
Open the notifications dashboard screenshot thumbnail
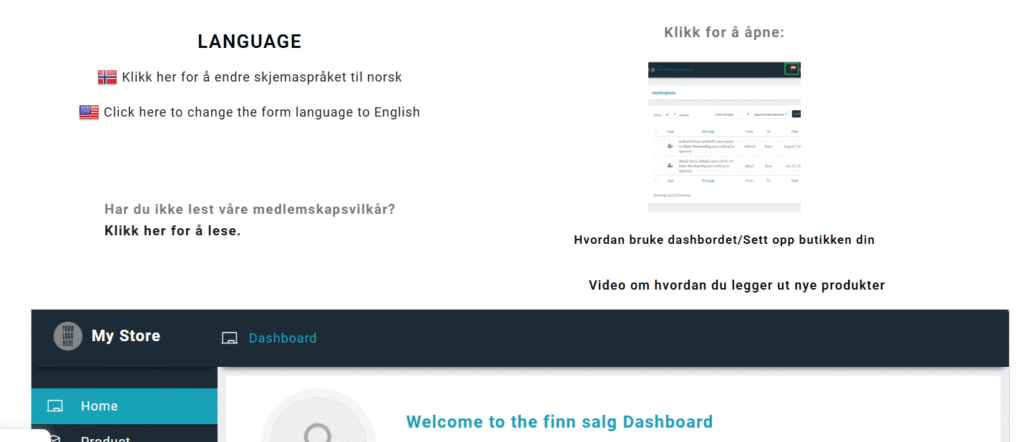point(724,136)
